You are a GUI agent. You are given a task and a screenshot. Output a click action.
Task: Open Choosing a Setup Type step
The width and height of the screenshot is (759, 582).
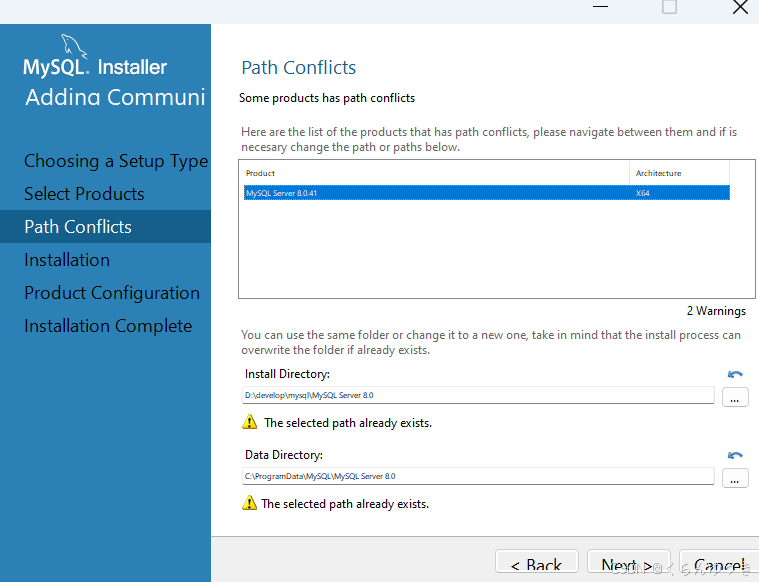pos(116,161)
